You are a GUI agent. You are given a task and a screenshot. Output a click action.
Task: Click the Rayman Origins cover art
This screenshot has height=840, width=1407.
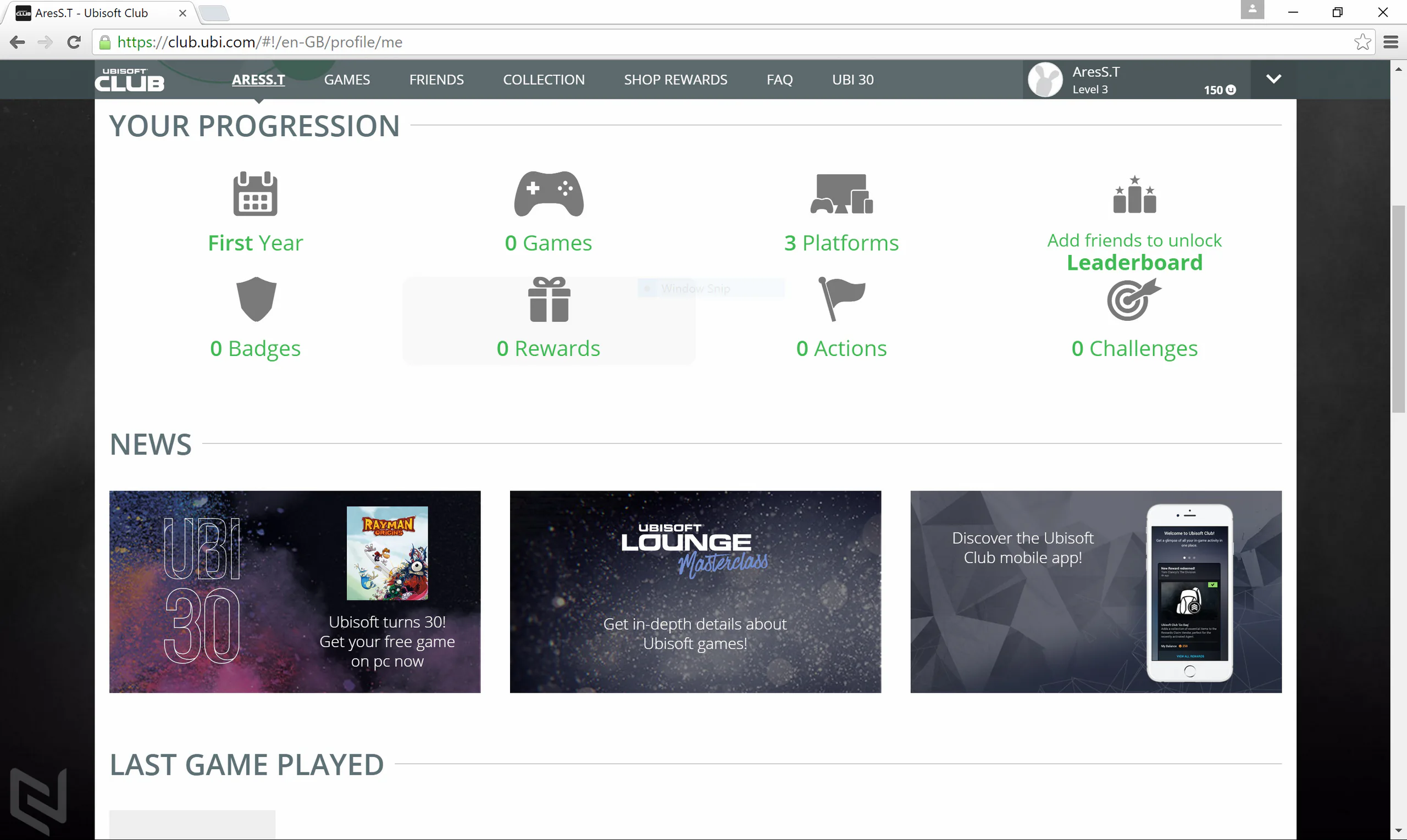pyautogui.click(x=387, y=553)
